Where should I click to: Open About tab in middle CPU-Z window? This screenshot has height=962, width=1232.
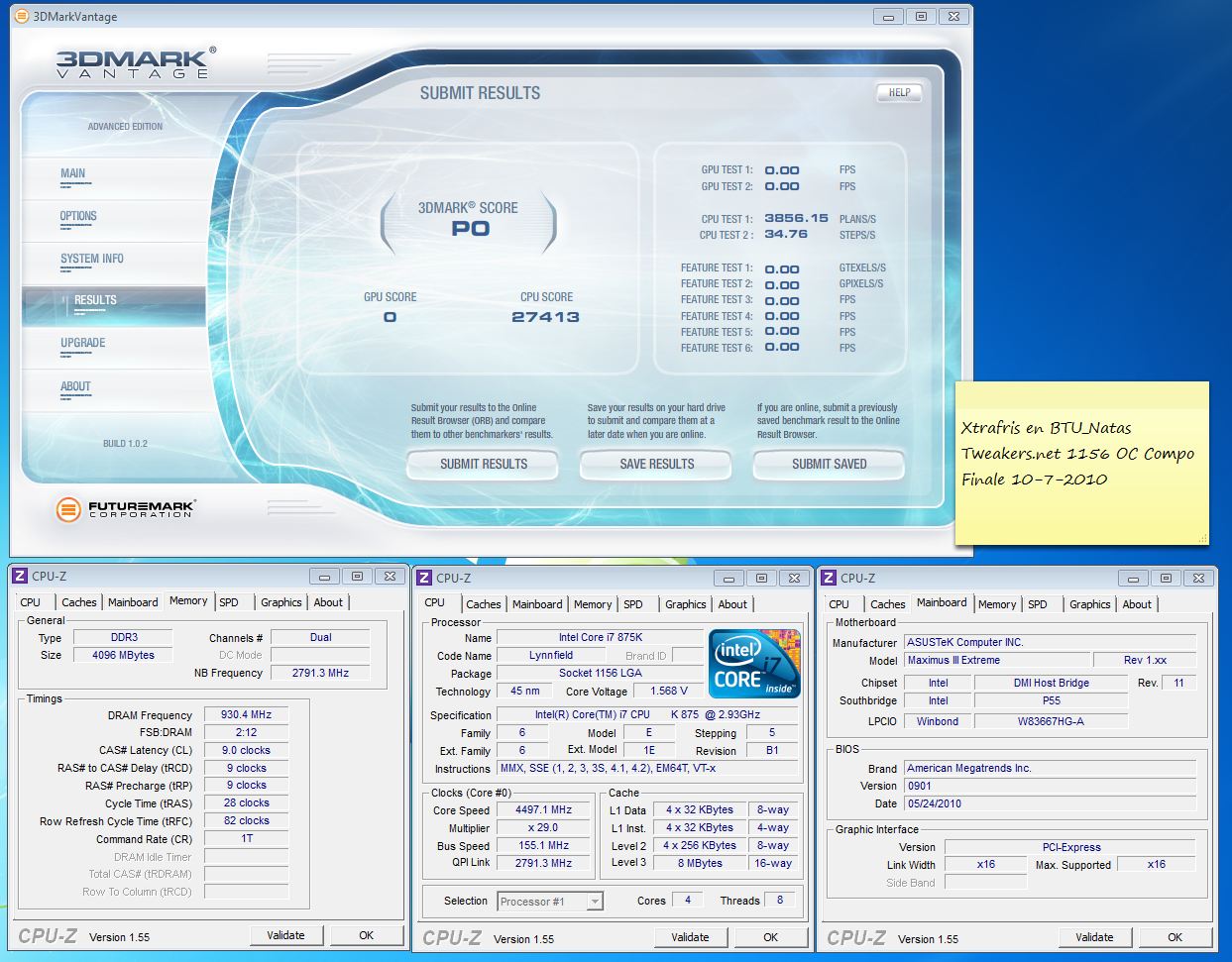coord(732,604)
